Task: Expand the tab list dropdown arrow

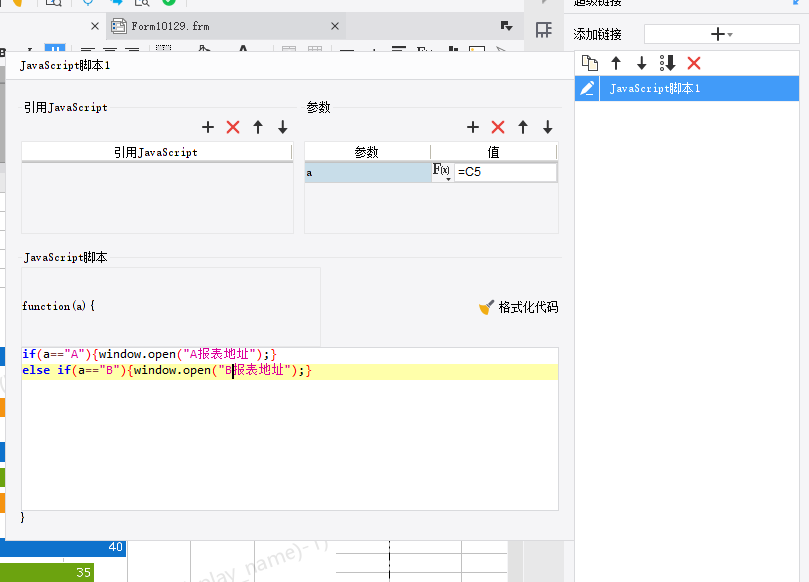Action: 506,26
